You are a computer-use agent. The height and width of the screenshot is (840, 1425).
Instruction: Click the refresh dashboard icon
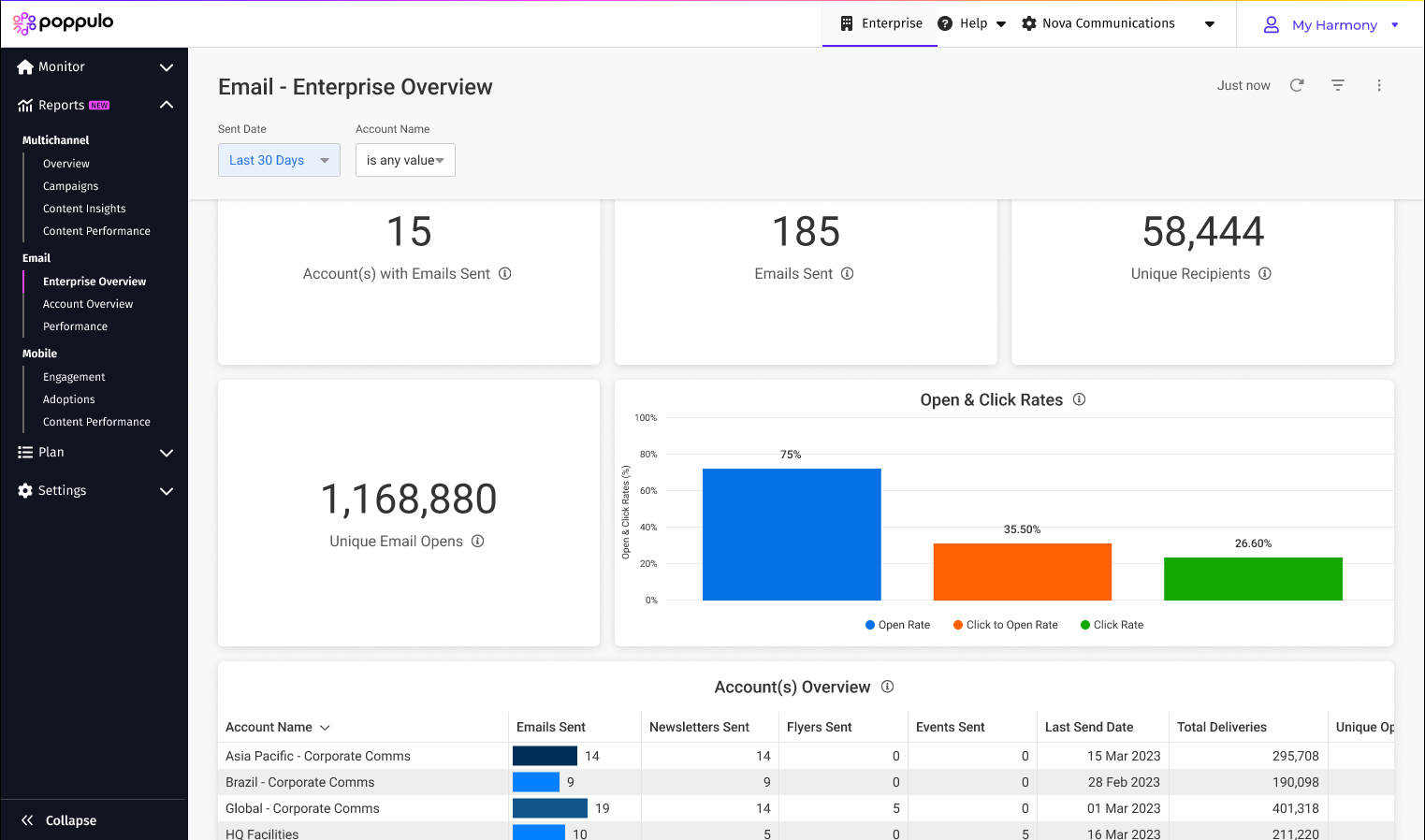[1297, 85]
